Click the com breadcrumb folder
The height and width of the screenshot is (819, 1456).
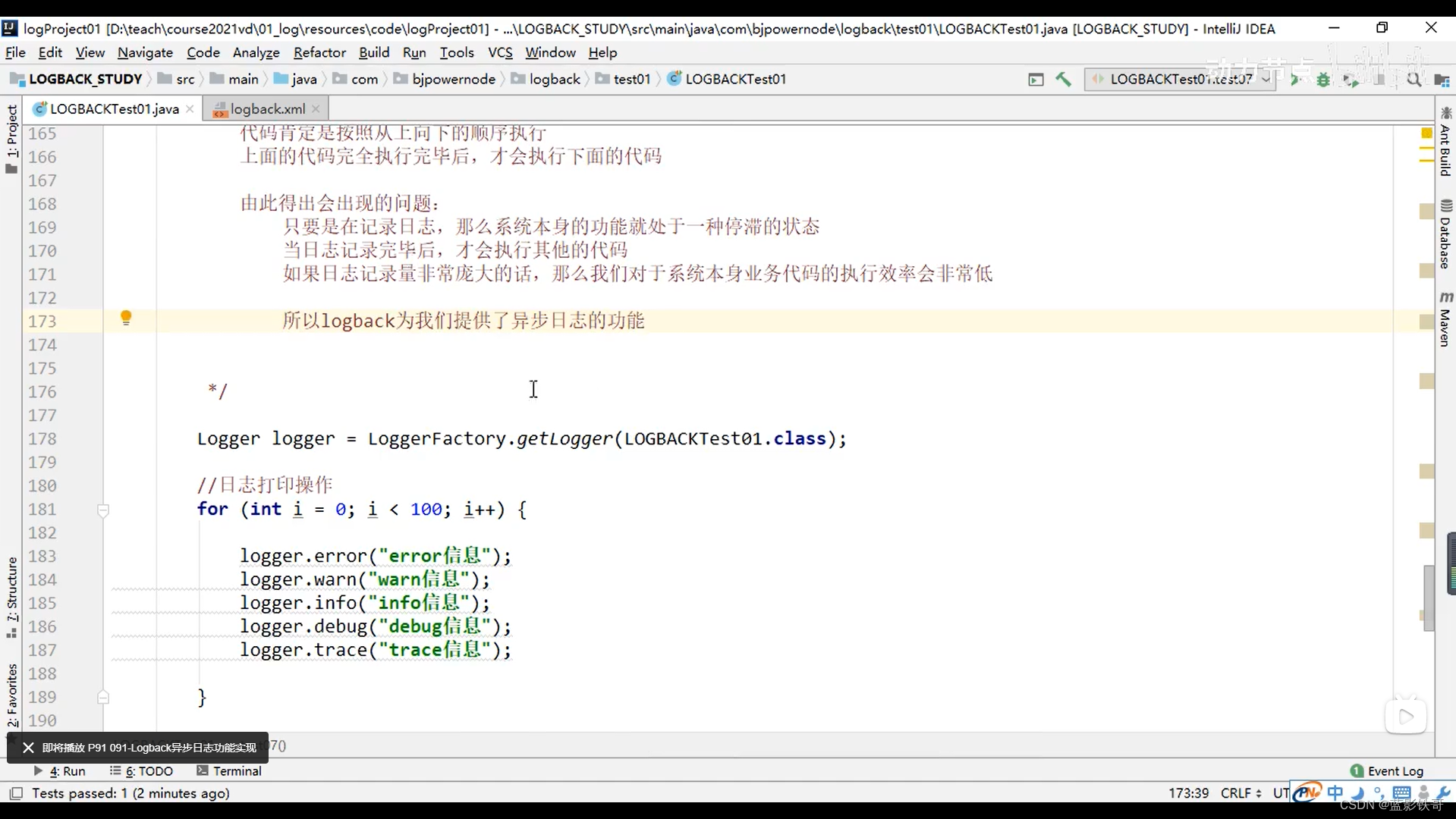tap(356, 79)
